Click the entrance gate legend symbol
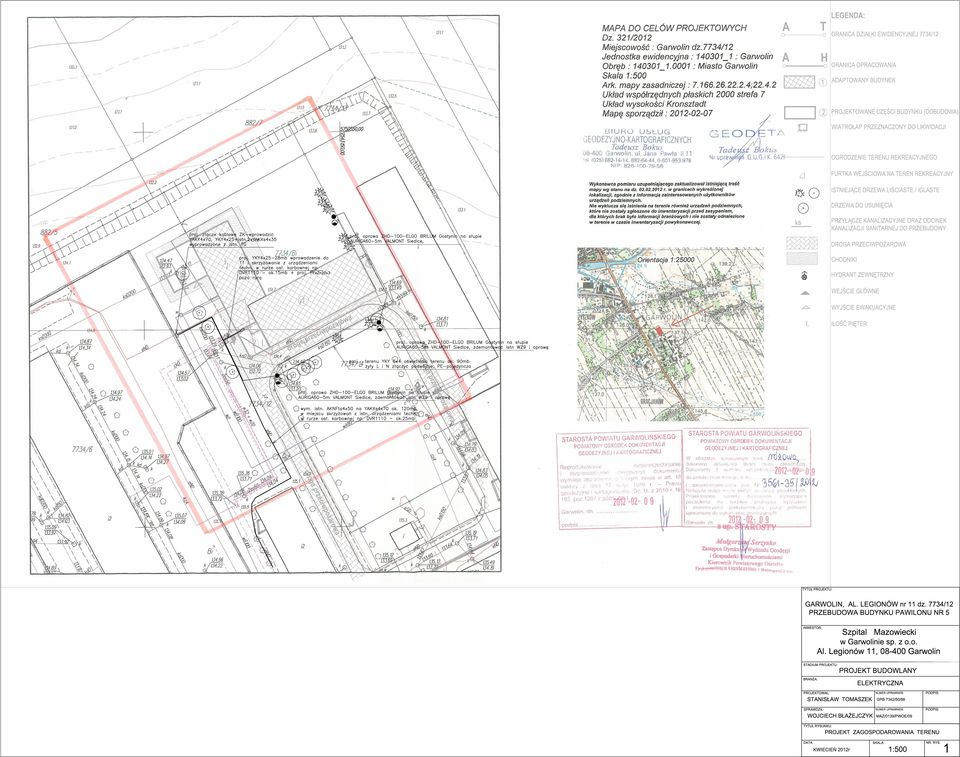 click(803, 175)
